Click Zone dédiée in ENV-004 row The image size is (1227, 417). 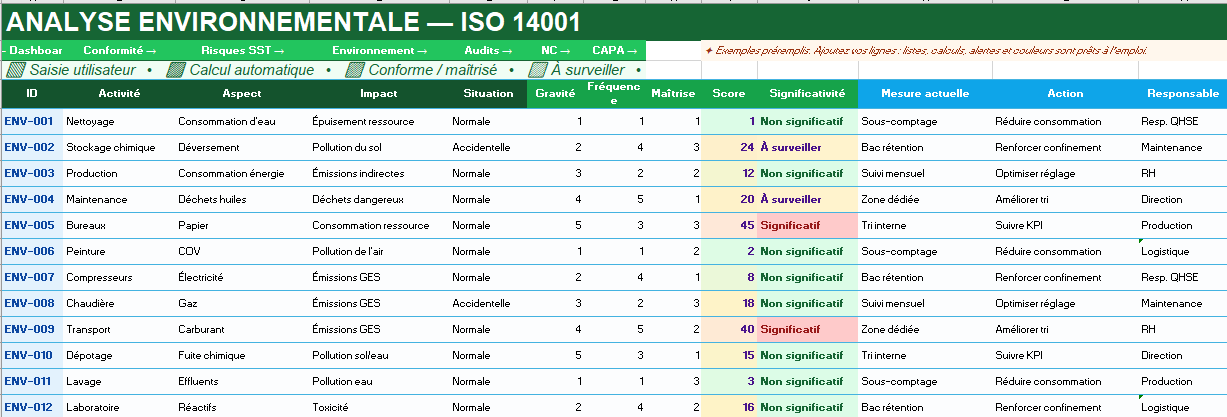(925, 199)
